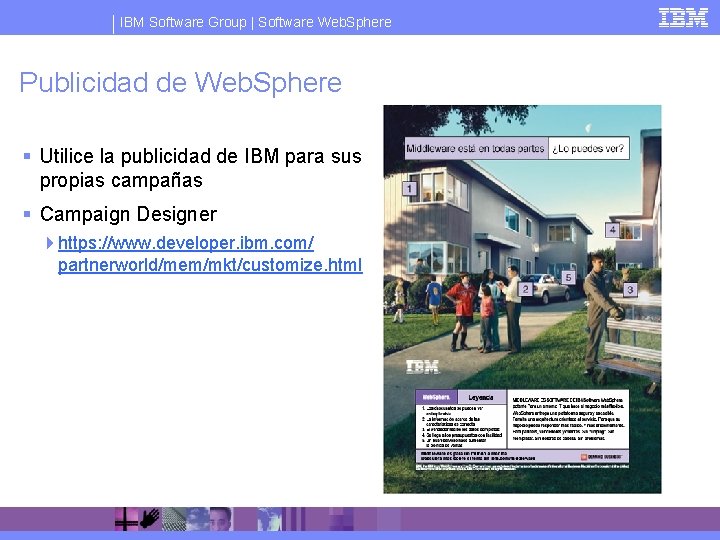Viewport: 720px width, 540px height.
Task: Click the WebSphere tab in ad legend
Action: click(436, 397)
